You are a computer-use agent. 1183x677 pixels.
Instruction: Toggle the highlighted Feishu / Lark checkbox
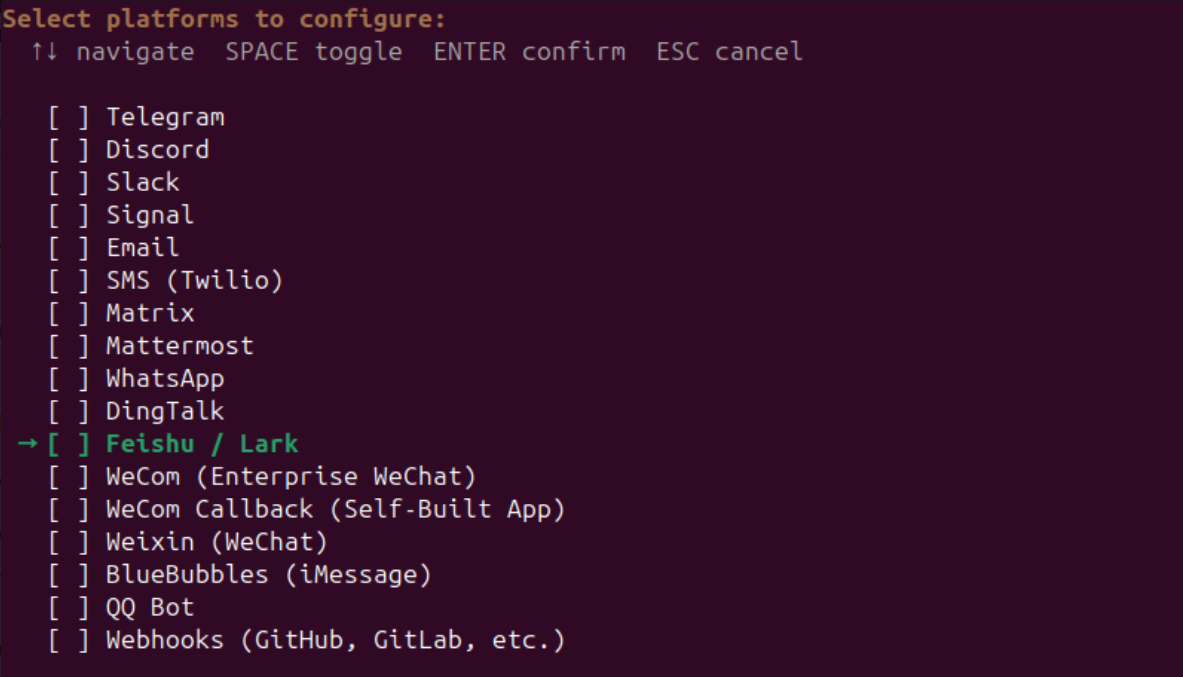pyautogui.click(x=69, y=444)
